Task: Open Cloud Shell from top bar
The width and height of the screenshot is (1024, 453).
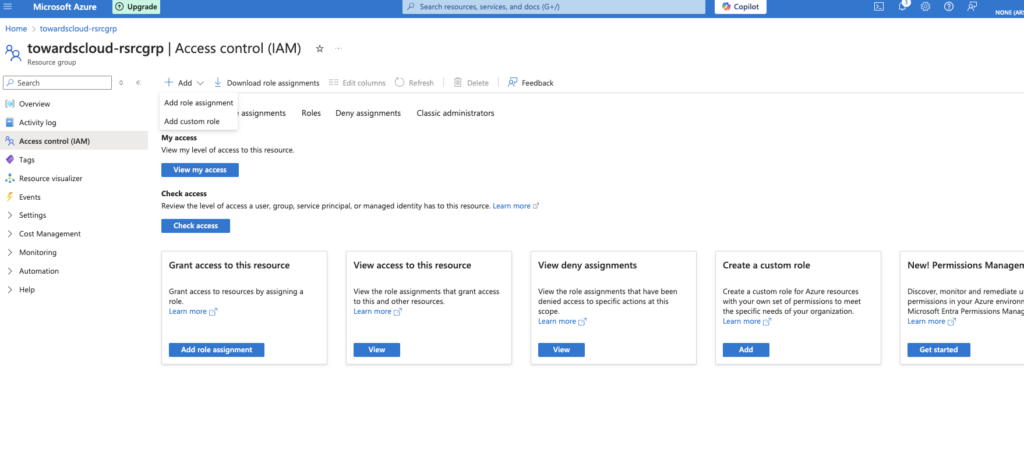Action: (x=879, y=7)
